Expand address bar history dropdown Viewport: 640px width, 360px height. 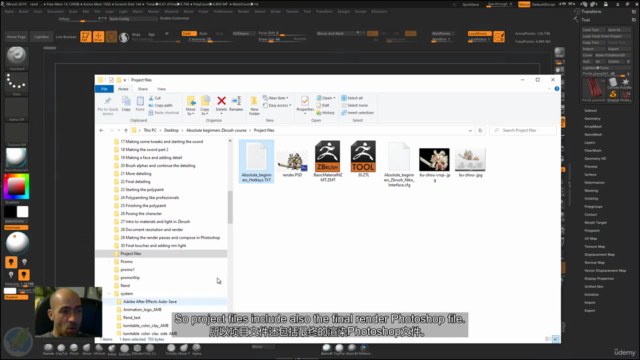click(470, 131)
